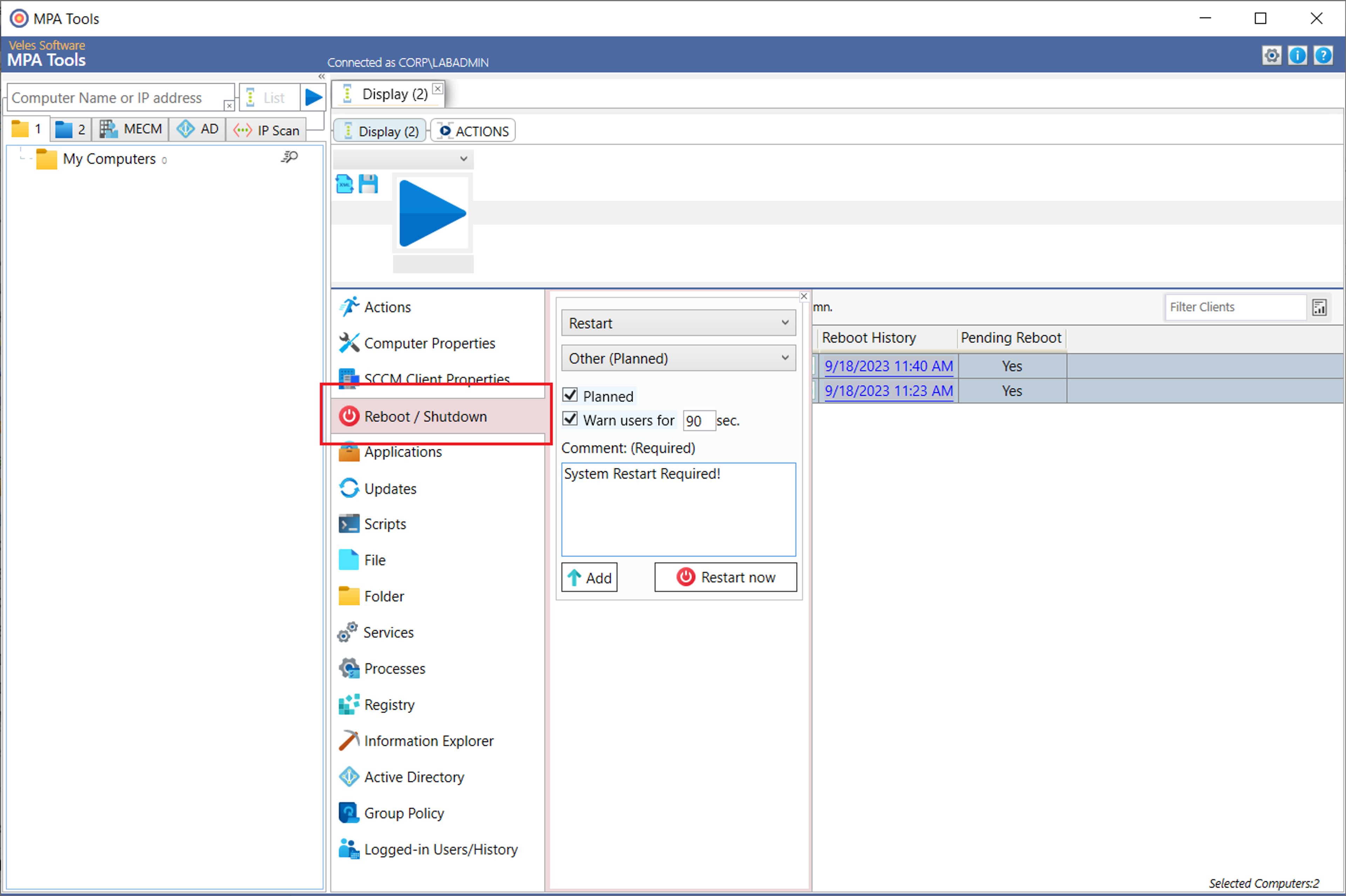Click the List button
Screen dimensions: 1346x896
269,98
